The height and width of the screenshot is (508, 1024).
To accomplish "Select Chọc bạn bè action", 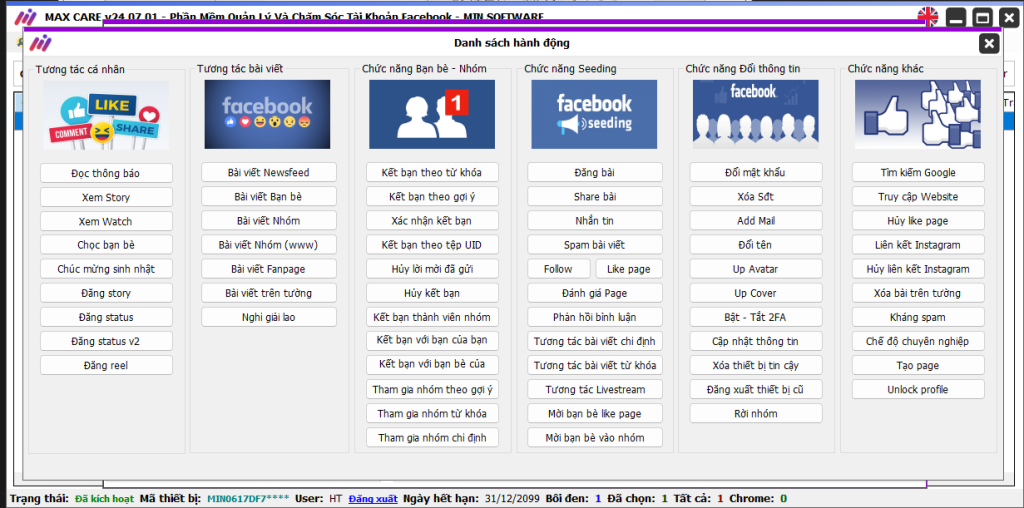I will click(106, 245).
